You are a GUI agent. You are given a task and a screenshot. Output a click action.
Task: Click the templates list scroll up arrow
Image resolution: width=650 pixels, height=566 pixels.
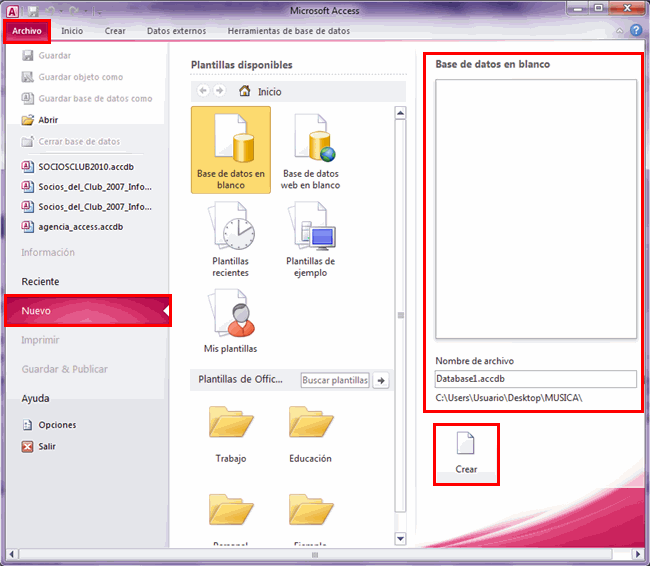coord(400,113)
